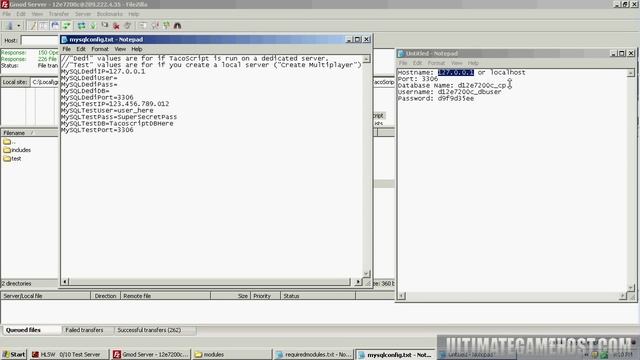Click the MySQLDediUser= line

(x=89, y=78)
